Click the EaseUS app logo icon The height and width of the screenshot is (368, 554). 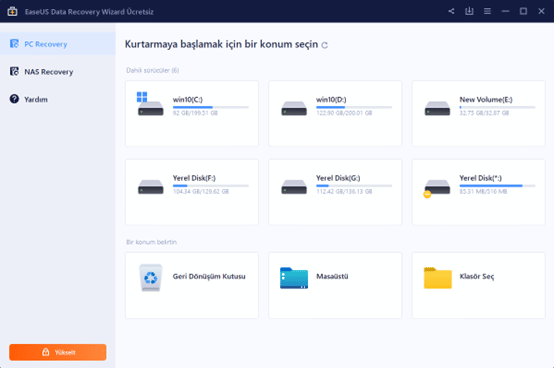point(12,11)
